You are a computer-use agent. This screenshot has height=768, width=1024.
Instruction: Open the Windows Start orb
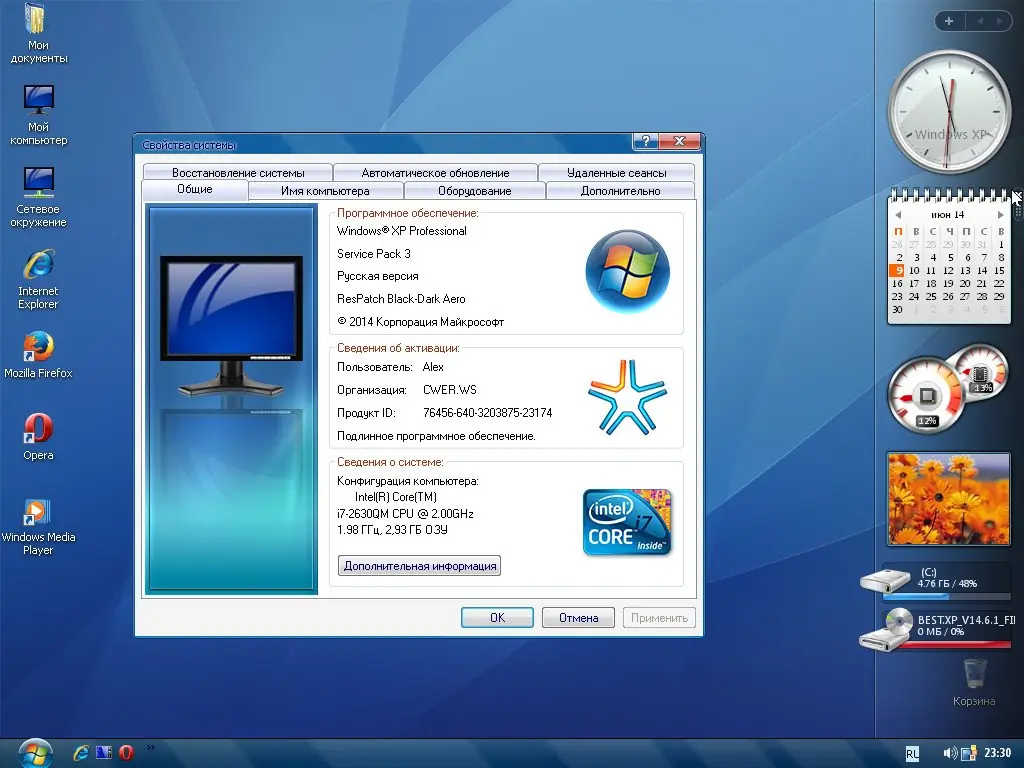[35, 754]
